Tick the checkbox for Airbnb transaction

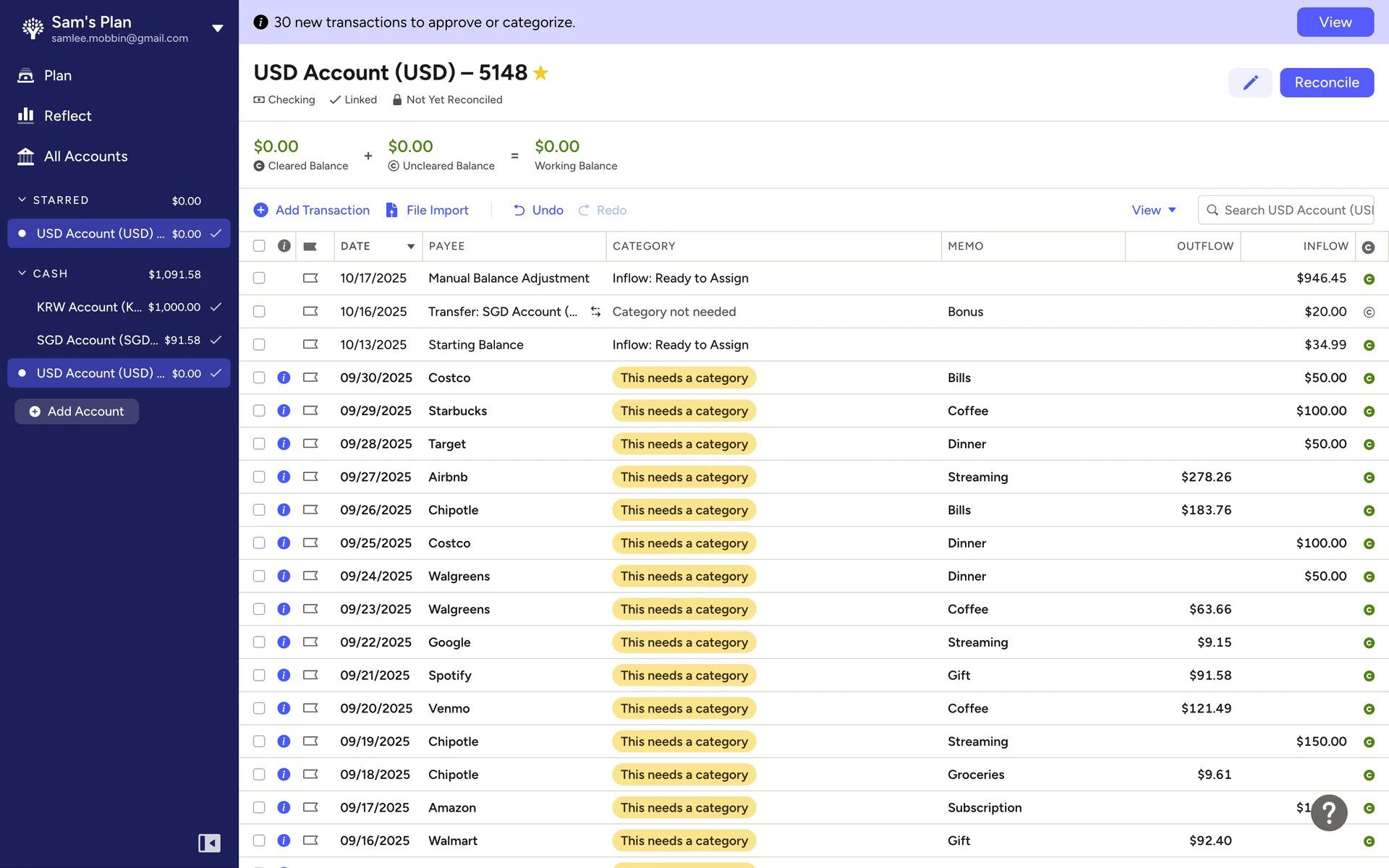click(259, 477)
